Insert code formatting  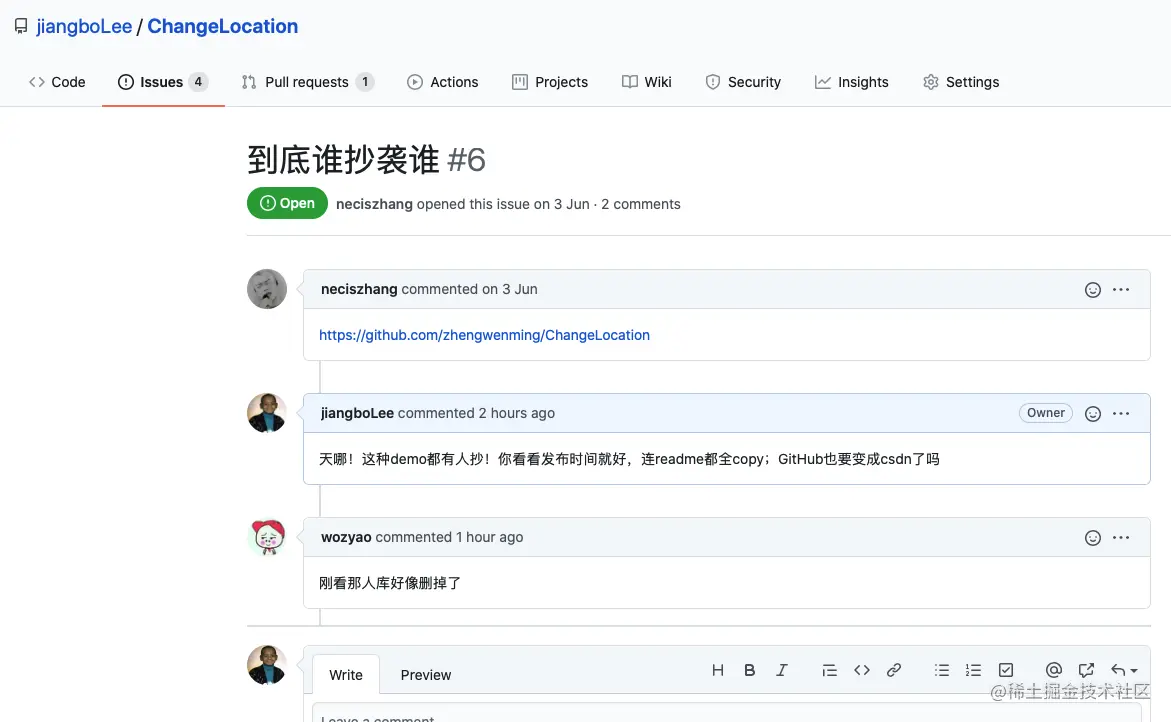pos(862,670)
